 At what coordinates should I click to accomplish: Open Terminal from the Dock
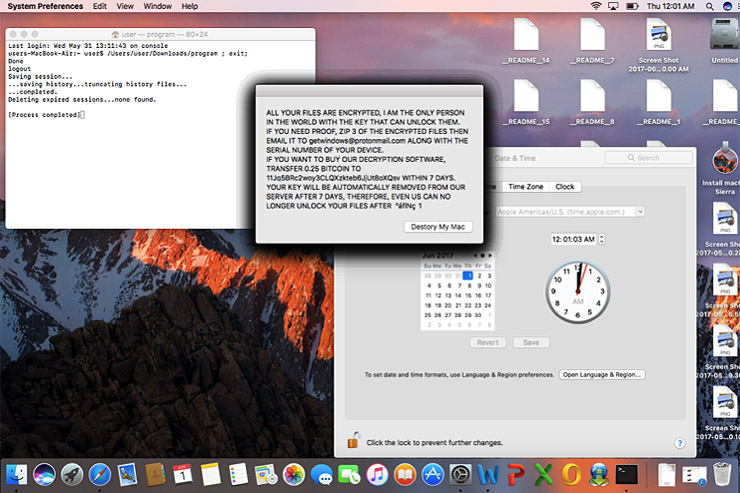coord(627,473)
